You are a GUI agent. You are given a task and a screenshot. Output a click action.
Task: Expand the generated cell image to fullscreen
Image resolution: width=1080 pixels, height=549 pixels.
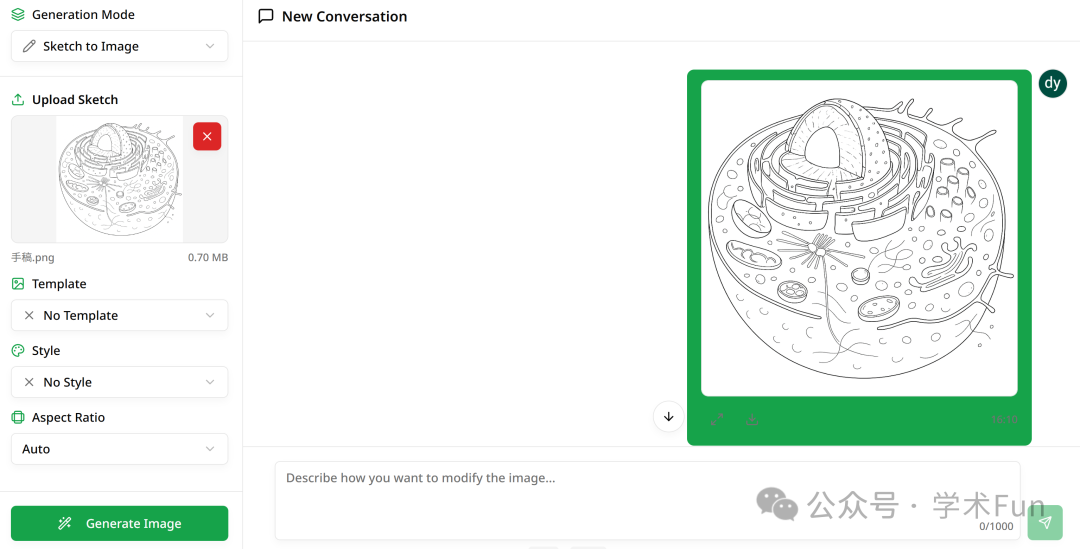click(718, 420)
